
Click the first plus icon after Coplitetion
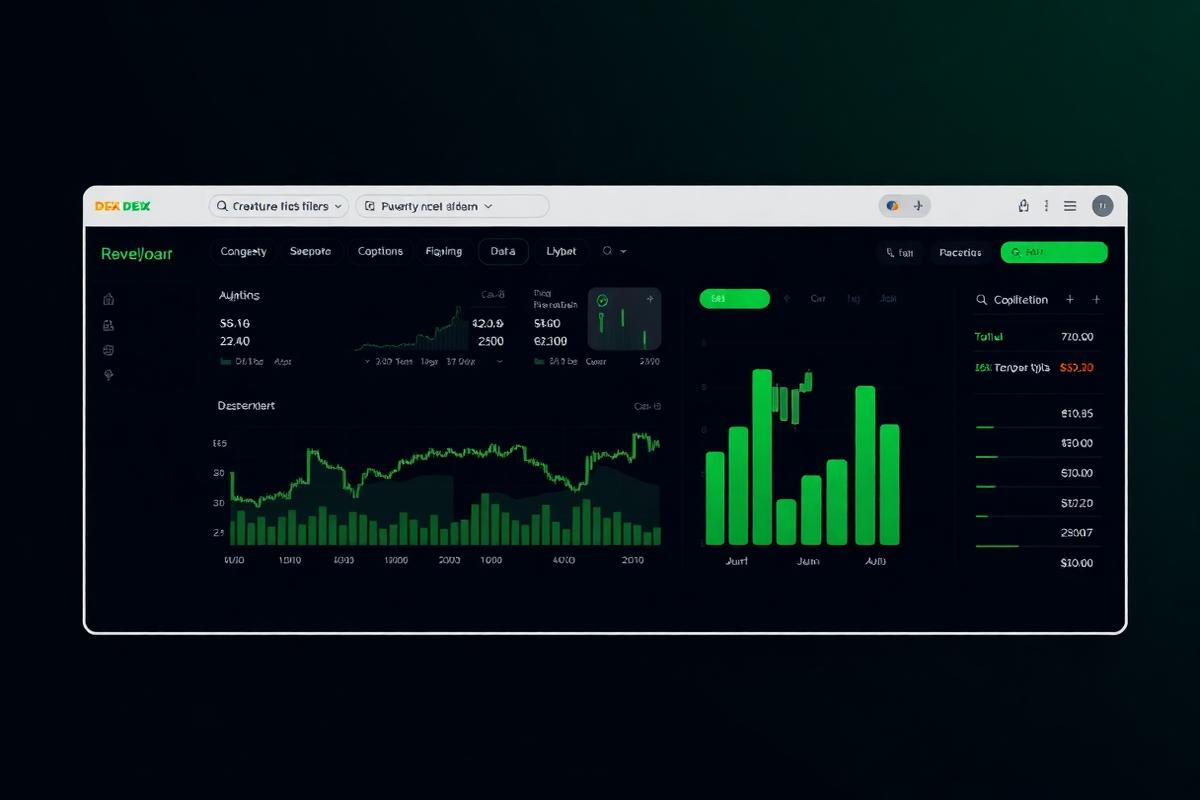(1070, 299)
